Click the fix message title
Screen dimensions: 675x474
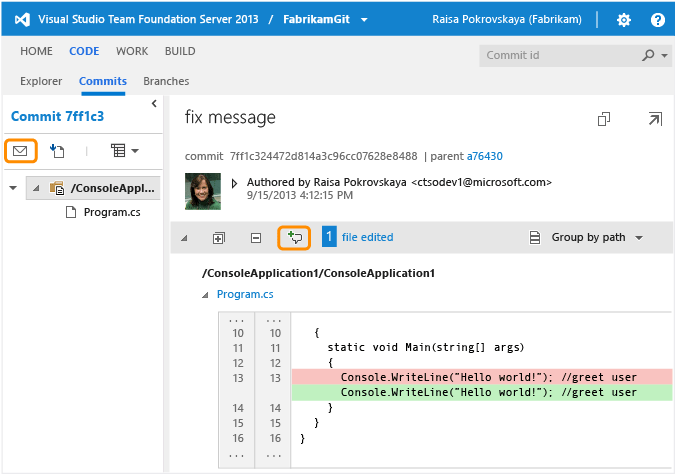pos(230,118)
